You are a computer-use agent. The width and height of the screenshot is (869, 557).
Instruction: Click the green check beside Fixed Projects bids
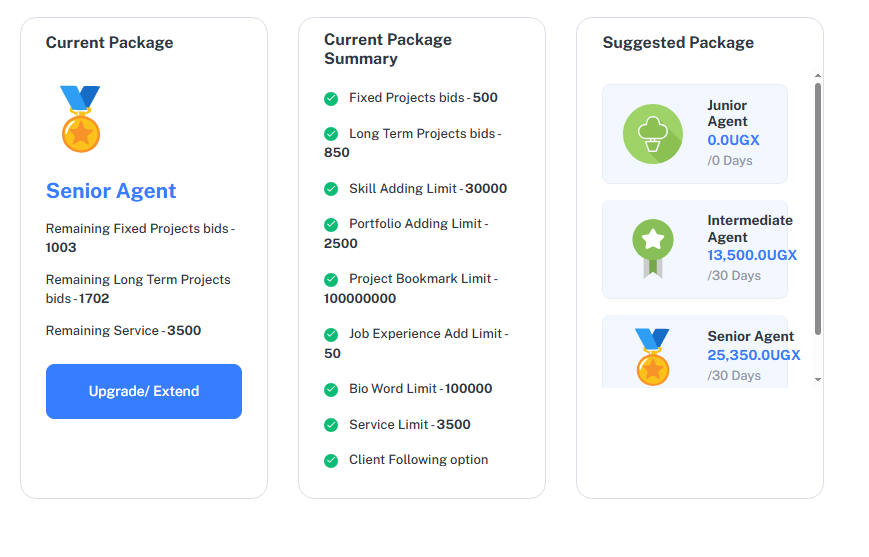pos(331,98)
